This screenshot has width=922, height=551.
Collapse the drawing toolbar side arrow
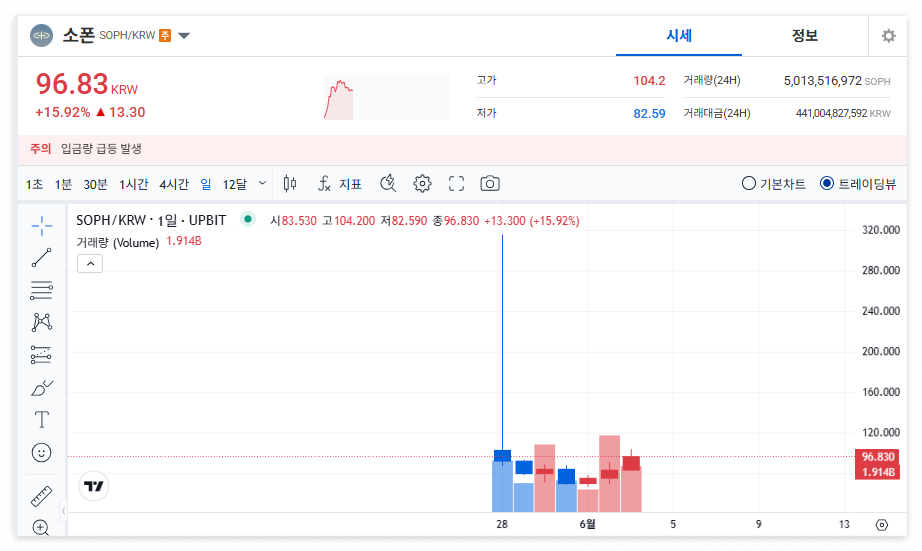[x=64, y=511]
